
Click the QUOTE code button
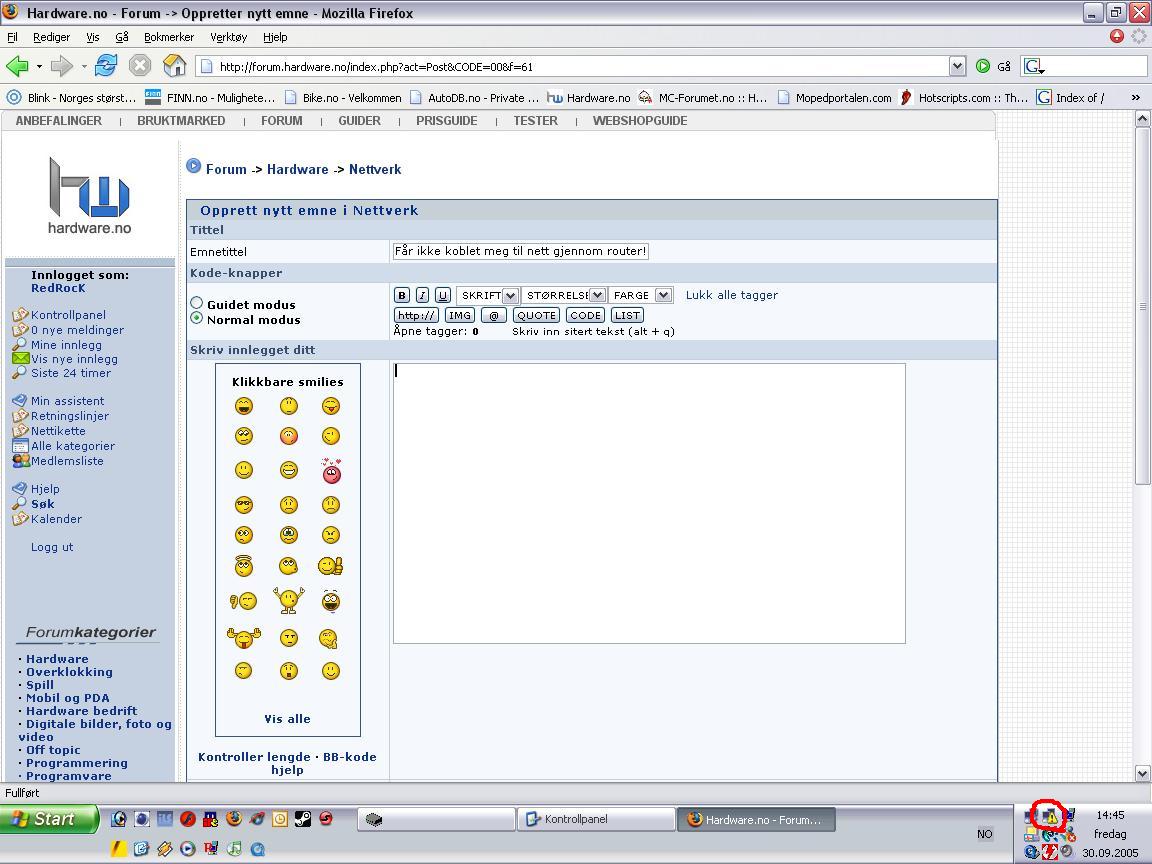[x=536, y=315]
